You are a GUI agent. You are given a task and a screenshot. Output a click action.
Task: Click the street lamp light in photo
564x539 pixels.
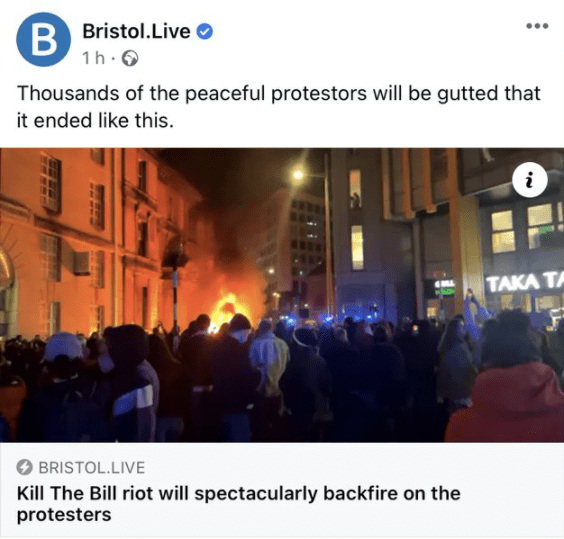(298, 175)
